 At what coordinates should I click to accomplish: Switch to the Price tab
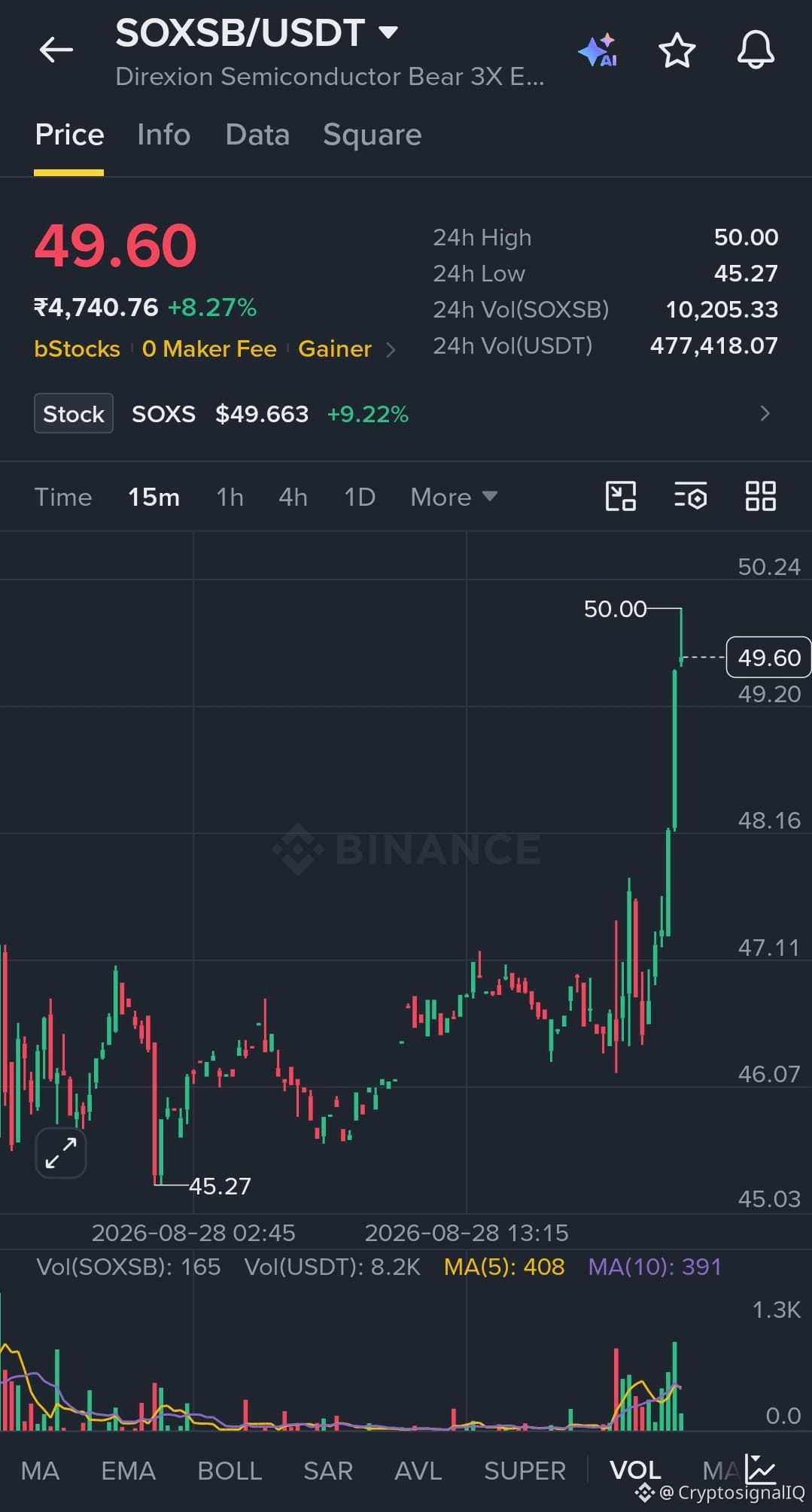[x=69, y=135]
